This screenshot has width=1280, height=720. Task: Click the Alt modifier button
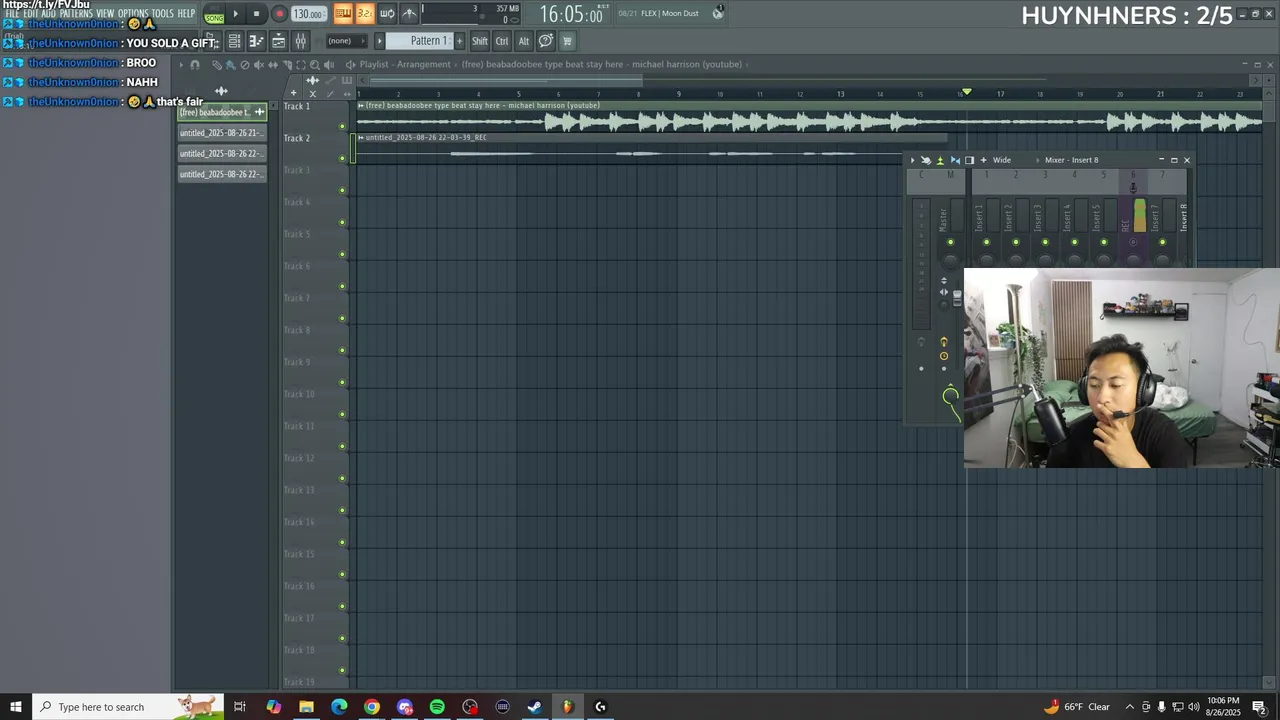[523, 41]
